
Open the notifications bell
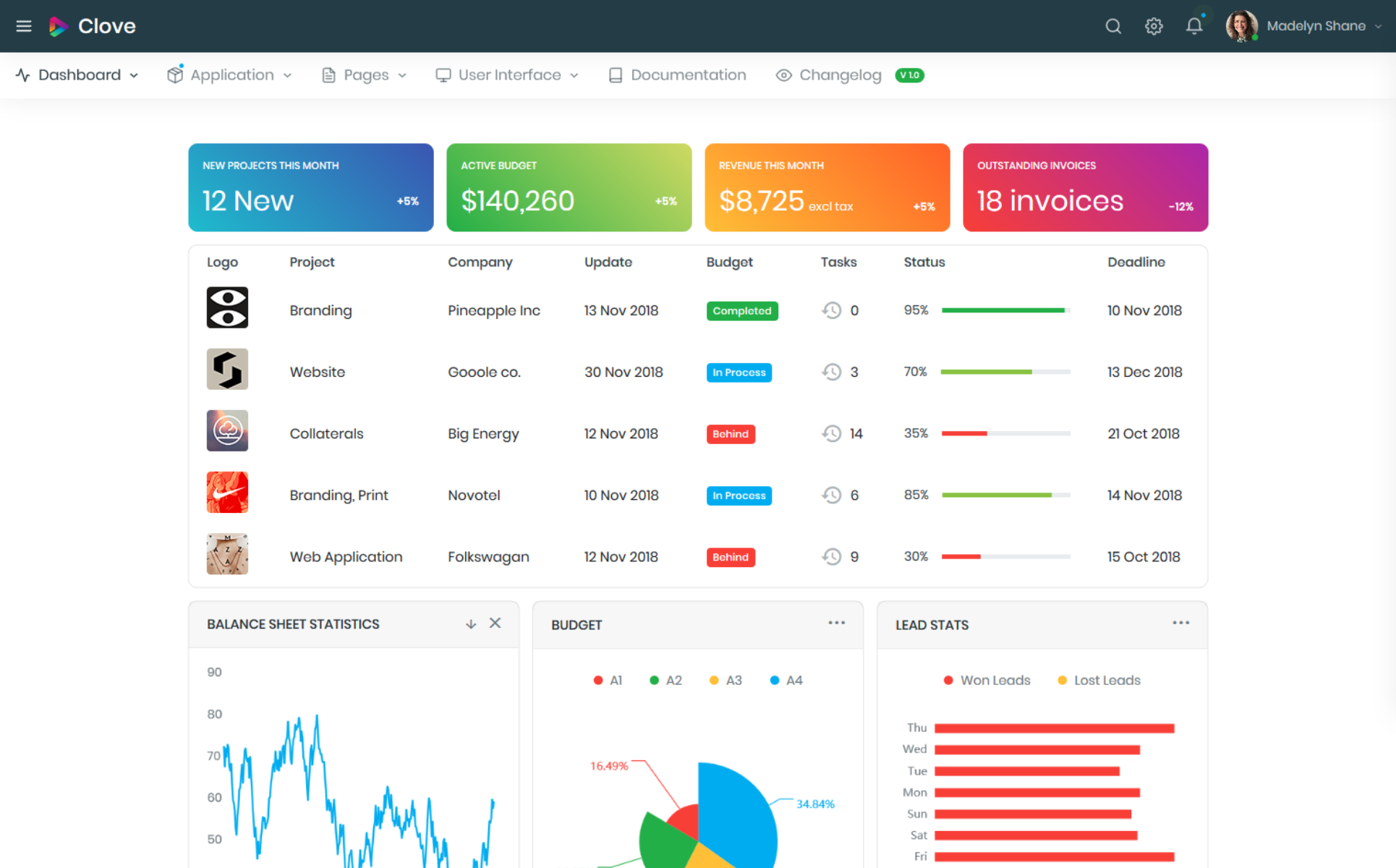(1194, 26)
